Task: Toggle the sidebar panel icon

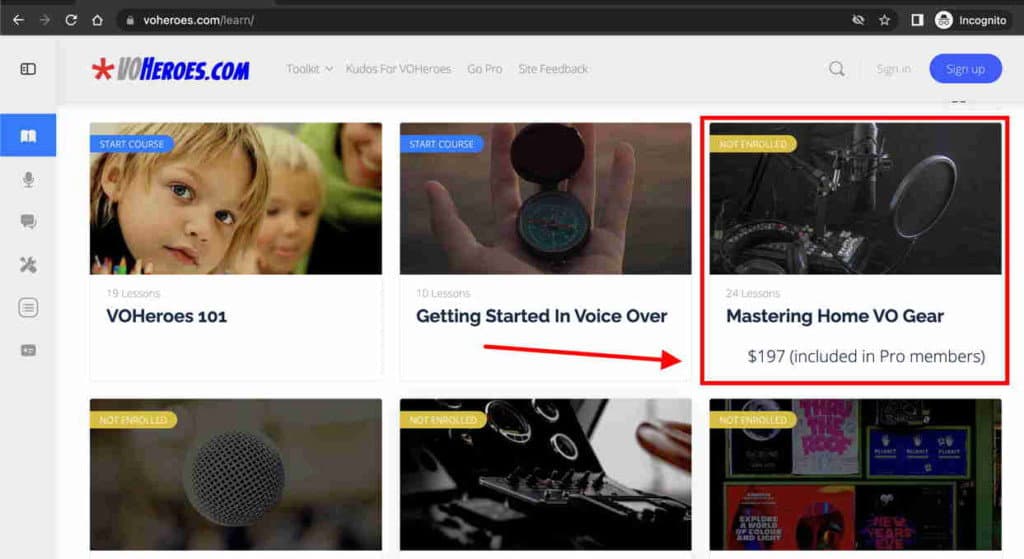Action: point(28,69)
